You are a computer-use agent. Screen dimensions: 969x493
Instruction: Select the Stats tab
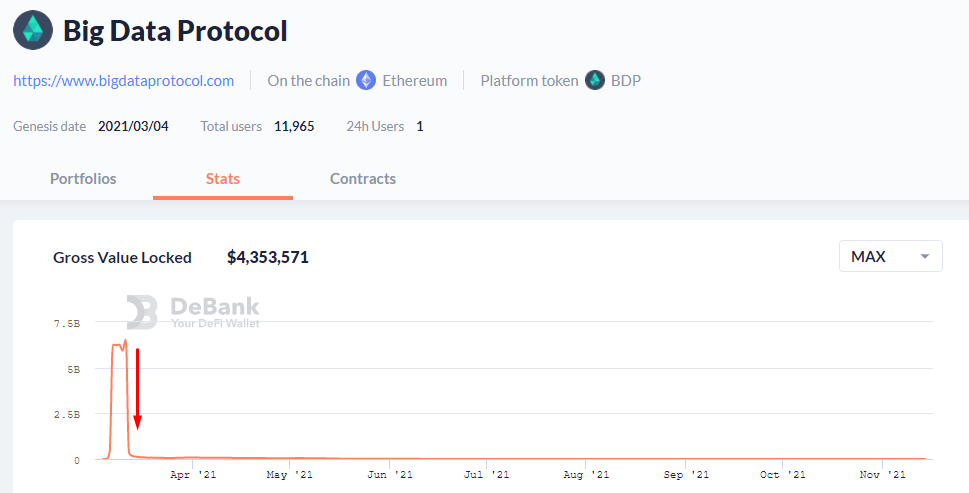[x=222, y=179]
